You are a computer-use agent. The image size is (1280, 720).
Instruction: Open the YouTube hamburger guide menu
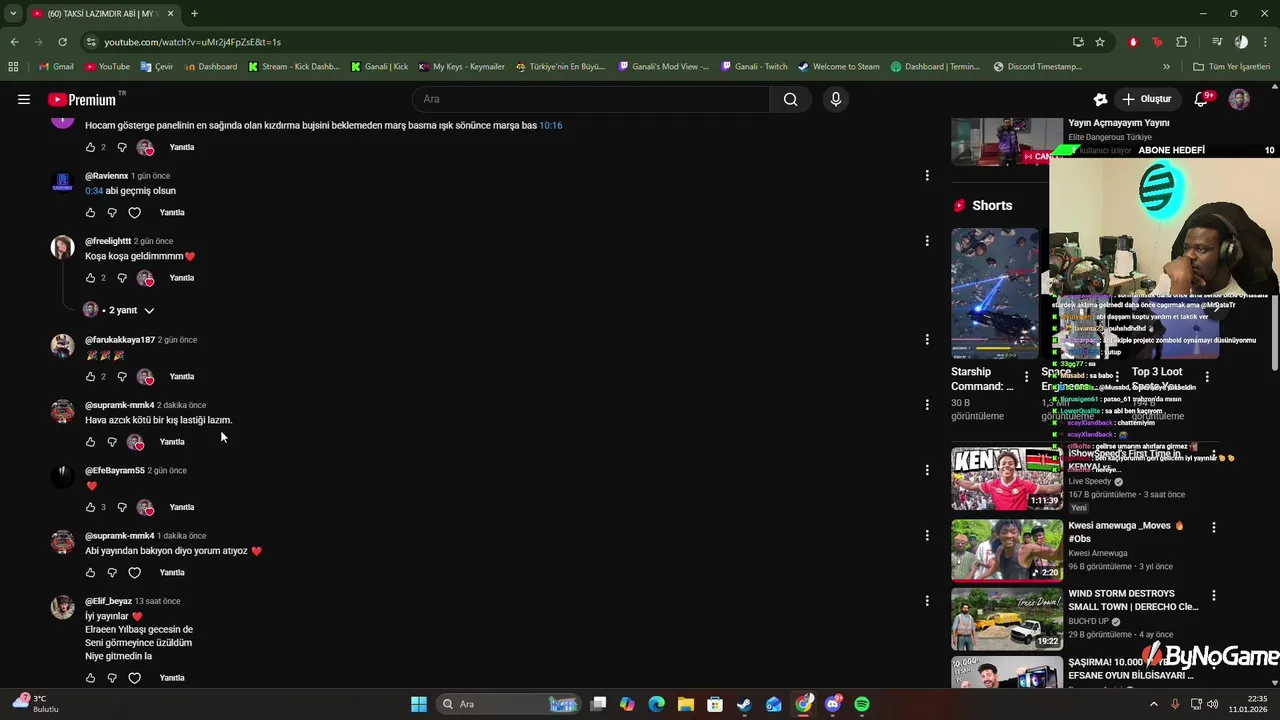pos(24,99)
